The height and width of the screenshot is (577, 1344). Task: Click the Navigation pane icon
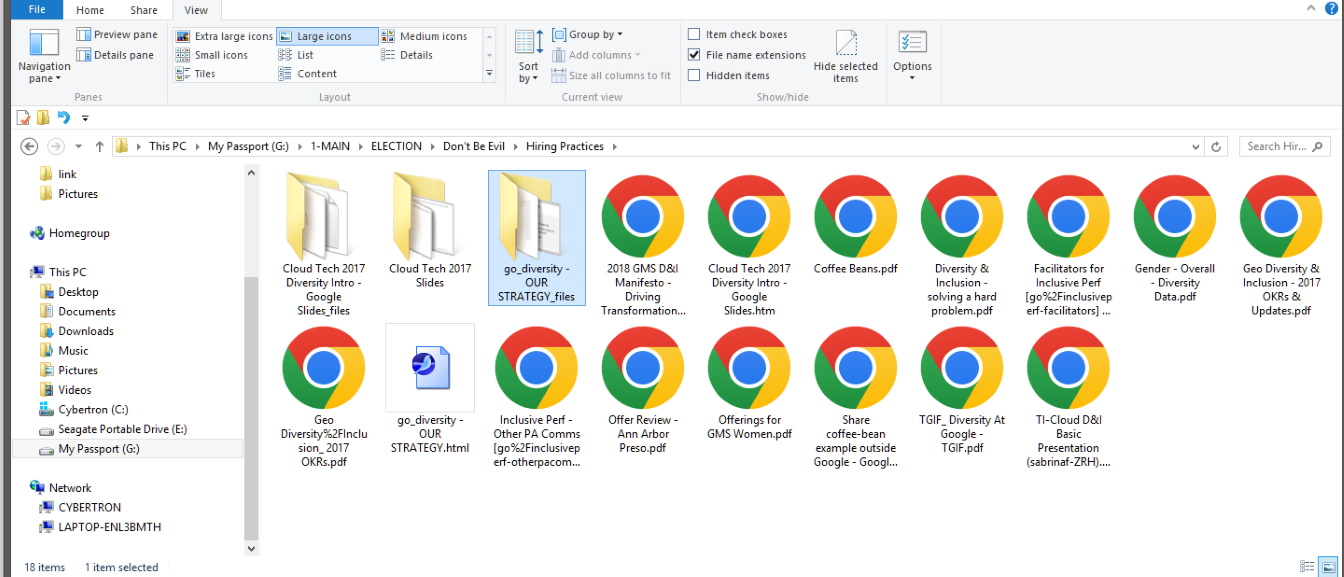[x=44, y=45]
